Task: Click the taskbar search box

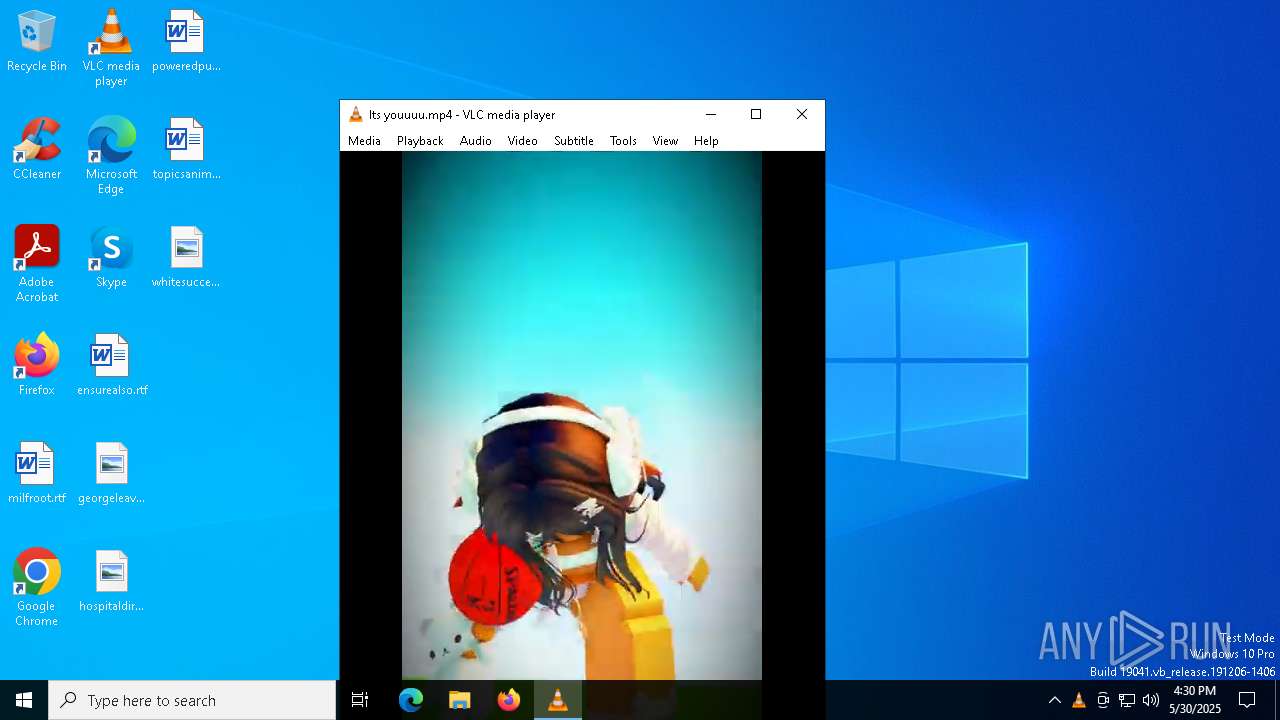Action: pyautogui.click(x=192, y=700)
